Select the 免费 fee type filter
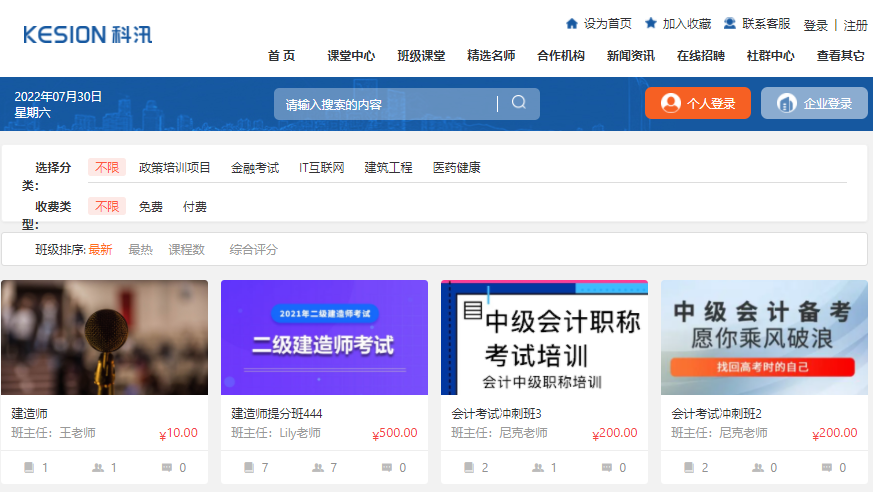 151,207
